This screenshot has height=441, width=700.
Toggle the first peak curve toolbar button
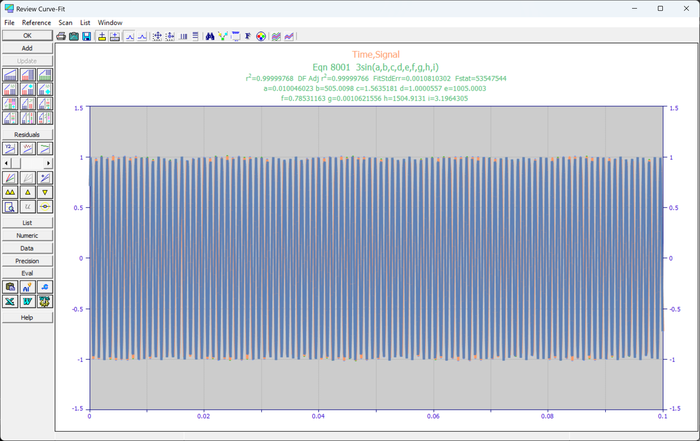coord(129,36)
